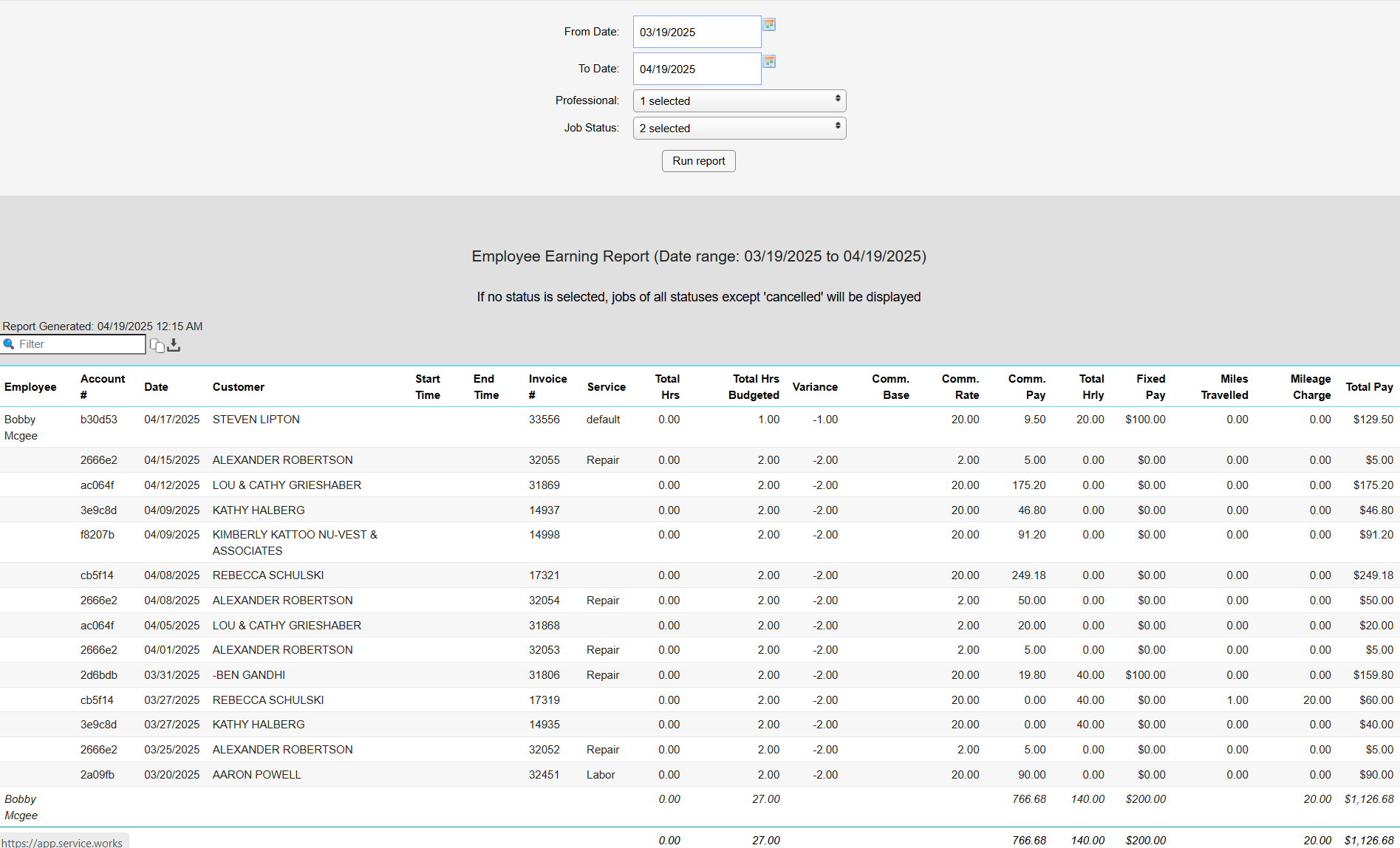Sort by the Service column header
Screen dimensions: 1400x848
pos(607,387)
